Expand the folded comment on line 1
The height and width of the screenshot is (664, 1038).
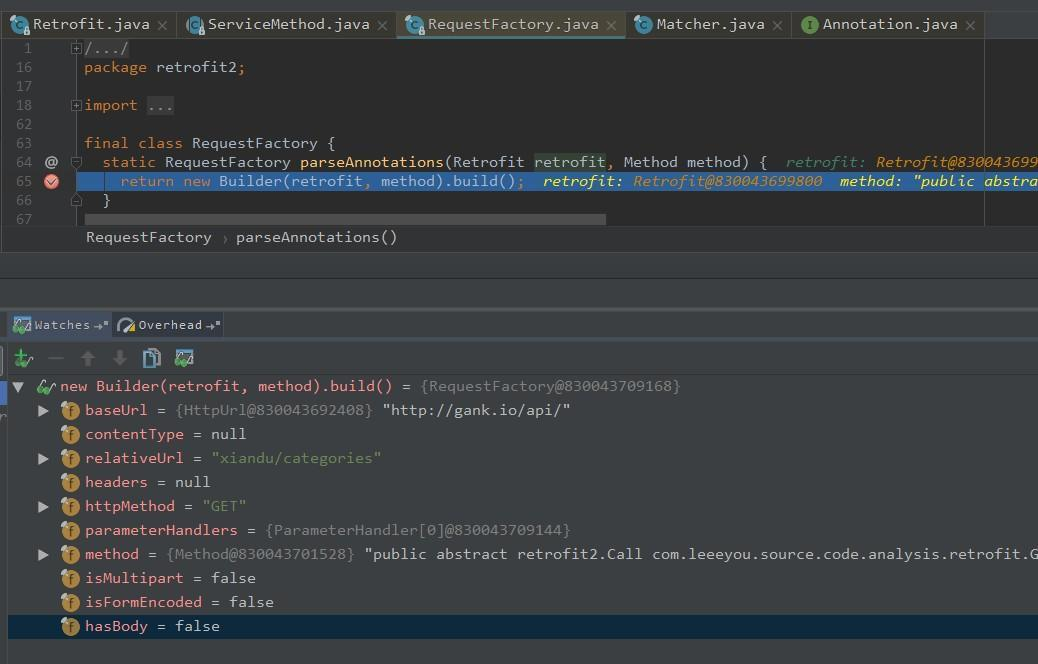click(76, 48)
